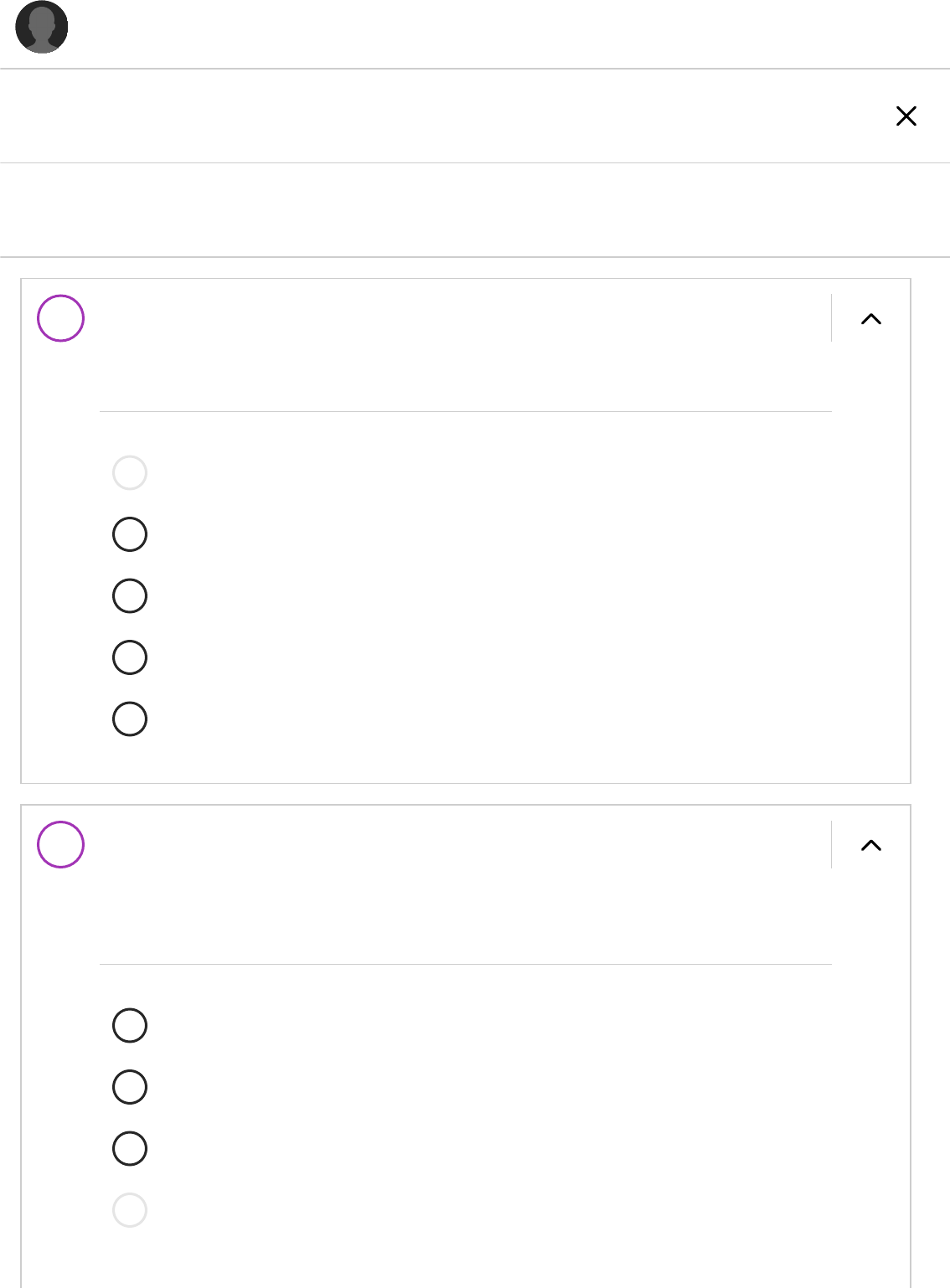
Task: Open the user profile avatar
Action: 42,28
